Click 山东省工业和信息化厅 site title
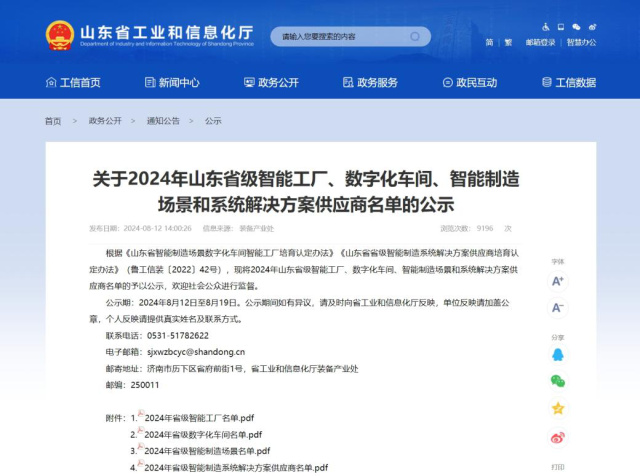The width and height of the screenshot is (640, 476). coord(167,32)
